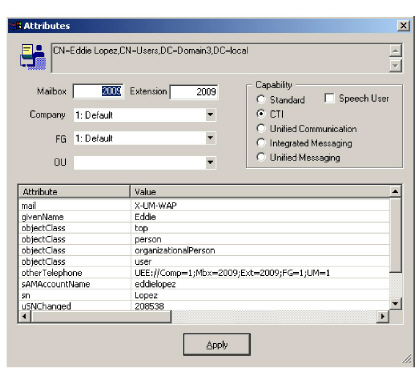Select the uSNChanged attribute row
The image size is (420, 382).
point(204,306)
